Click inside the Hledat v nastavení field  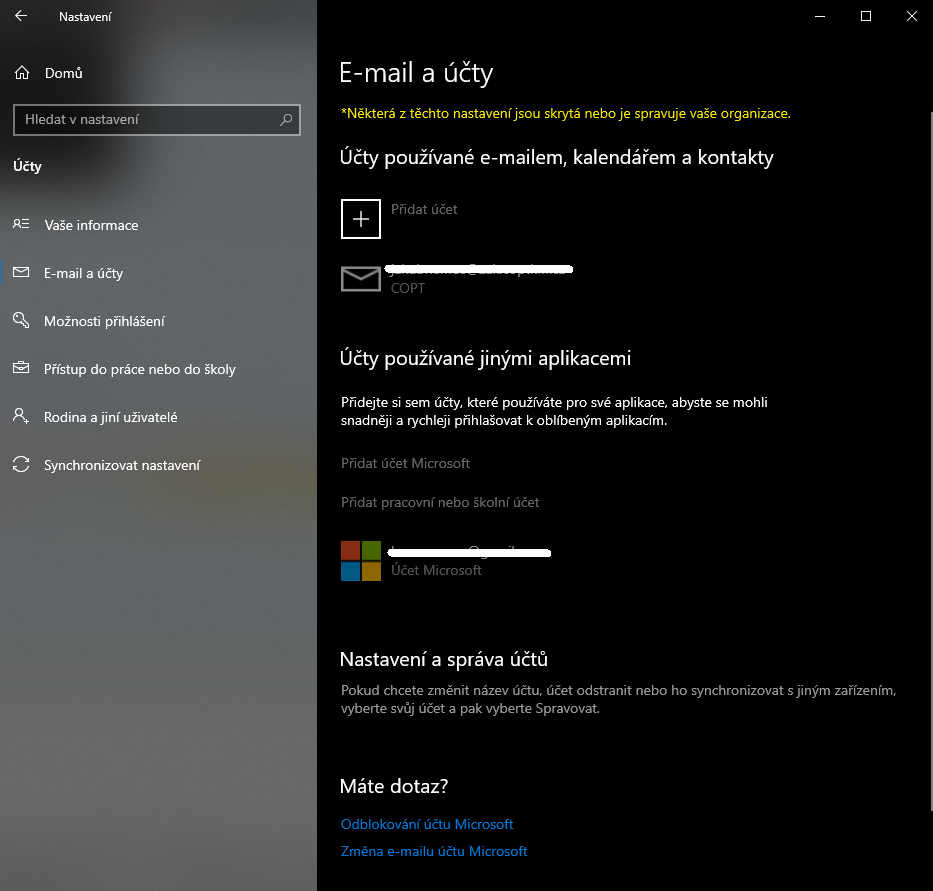[145, 119]
